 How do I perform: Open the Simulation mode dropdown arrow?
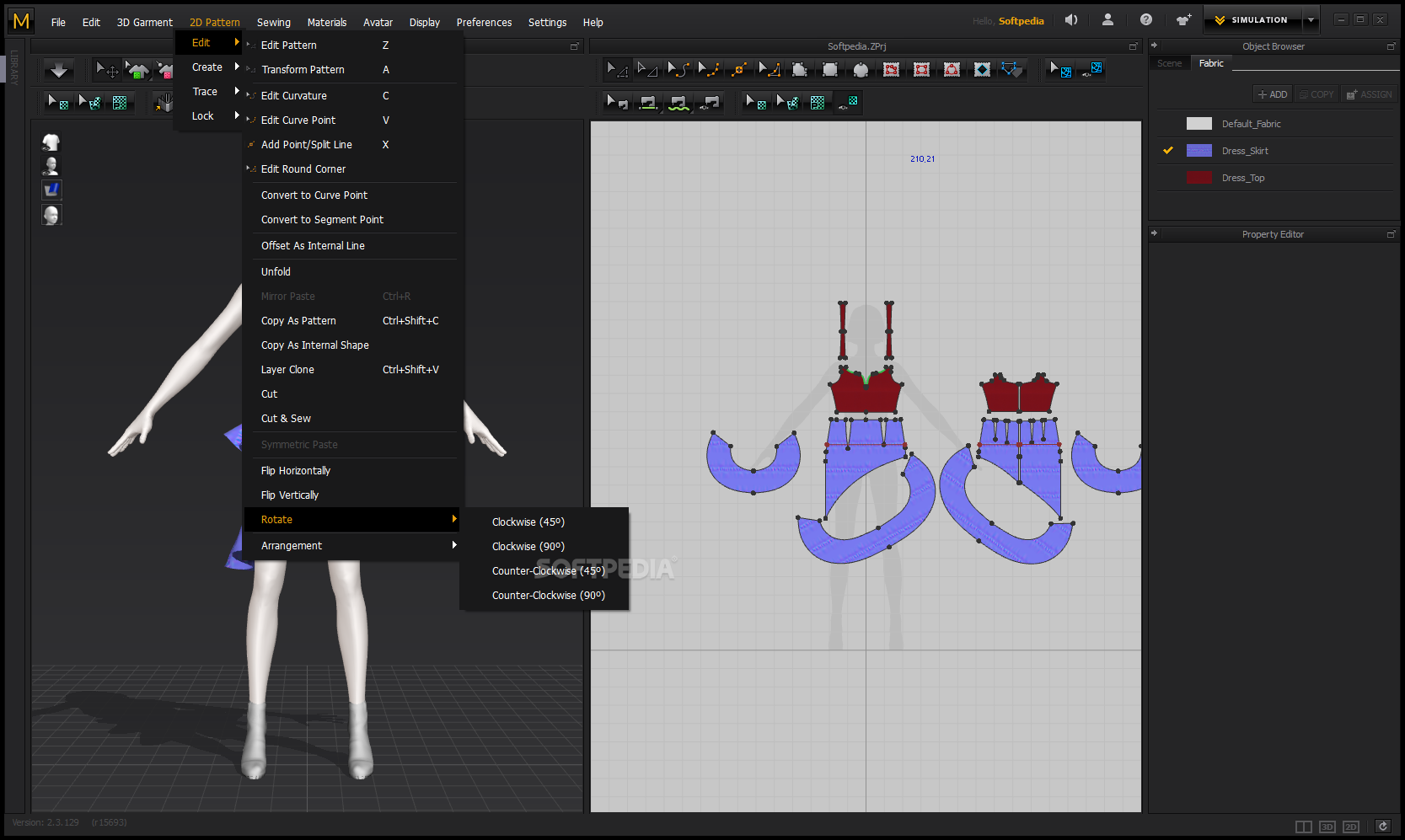[1311, 20]
